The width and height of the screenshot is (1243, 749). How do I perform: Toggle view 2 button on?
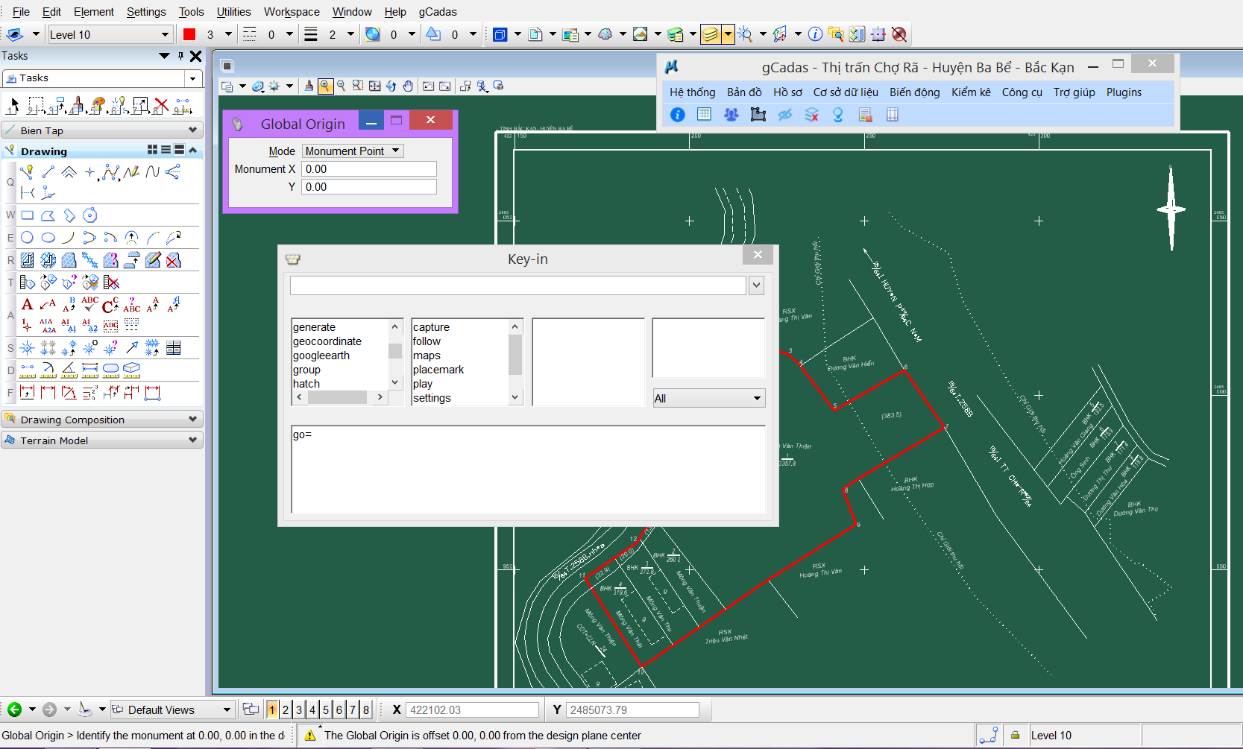(286, 710)
